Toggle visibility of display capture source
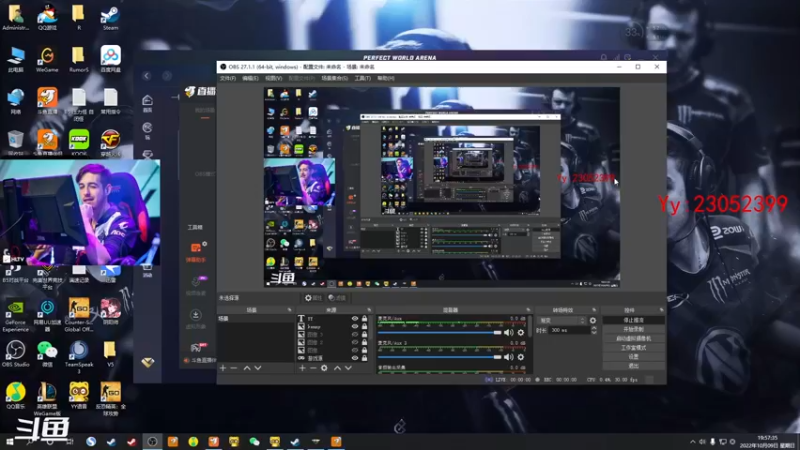 click(x=355, y=358)
